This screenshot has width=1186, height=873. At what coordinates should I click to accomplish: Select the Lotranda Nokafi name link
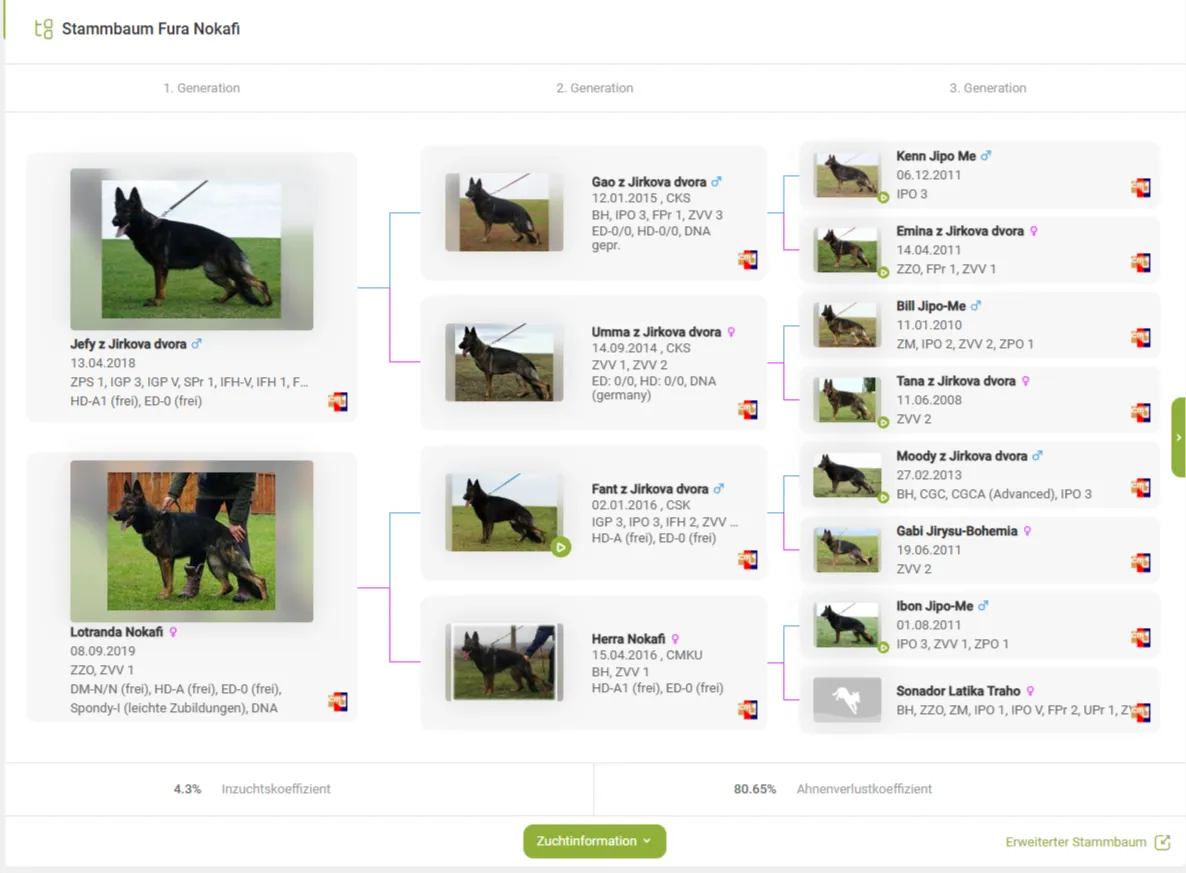[x=116, y=632]
